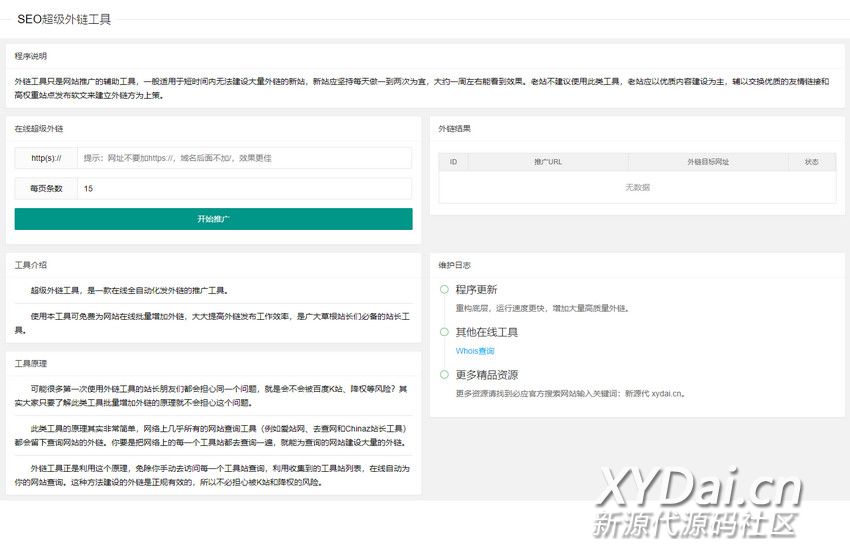Click the 每页条数 field showing 15
Screen dimensions: 850x544
[244, 188]
